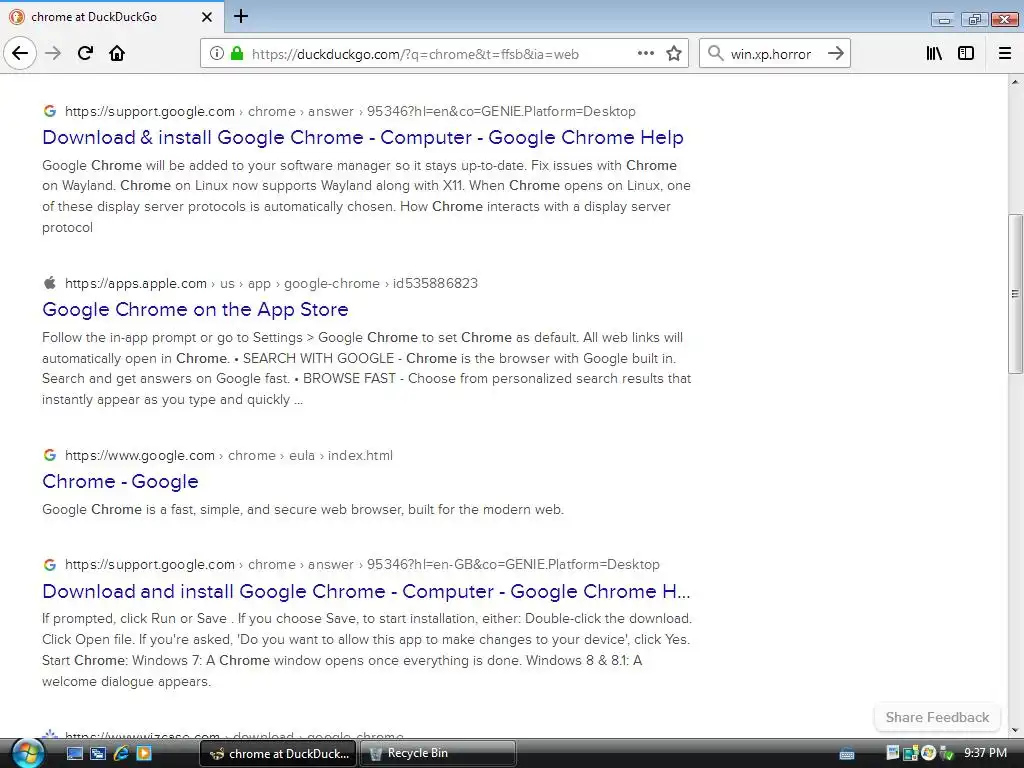Open the Firefox hamburger menu
This screenshot has height=768, width=1024.
[x=1005, y=53]
